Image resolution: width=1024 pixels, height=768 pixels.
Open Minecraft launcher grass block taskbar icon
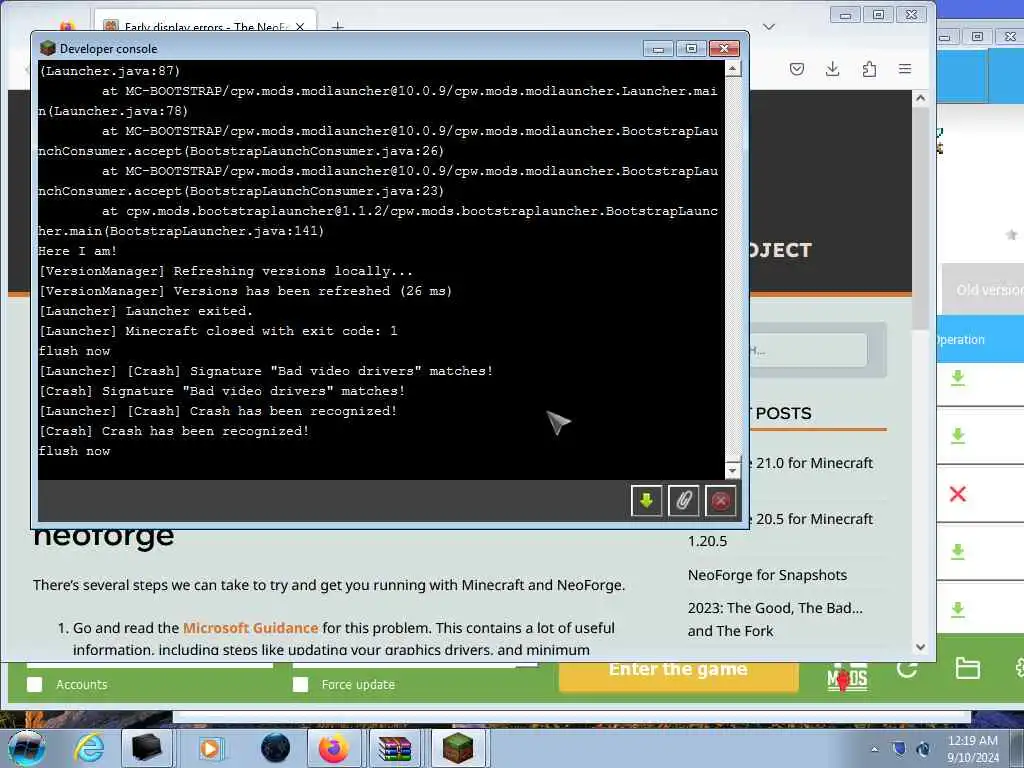pyautogui.click(x=458, y=748)
